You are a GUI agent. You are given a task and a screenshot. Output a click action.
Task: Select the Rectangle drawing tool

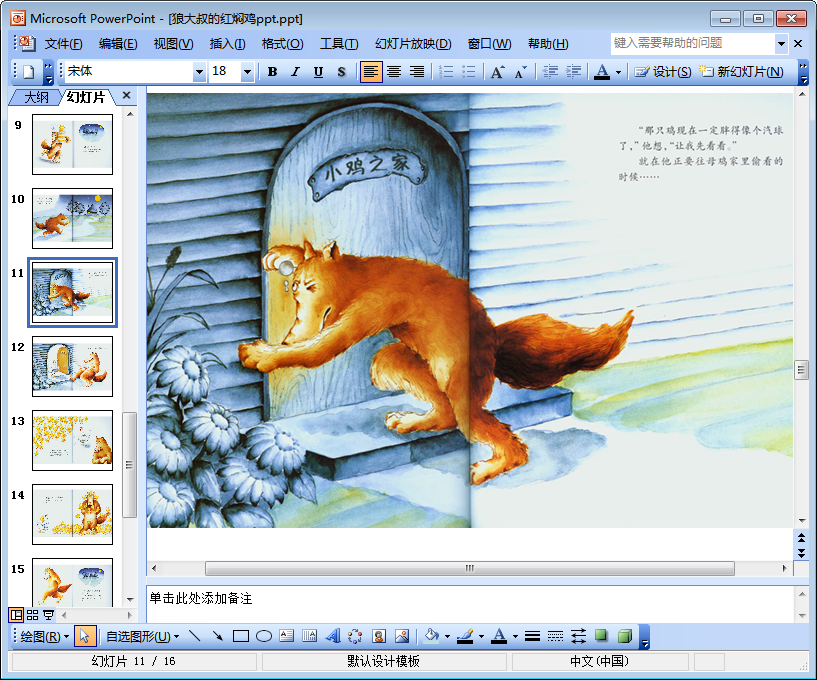[x=241, y=636]
